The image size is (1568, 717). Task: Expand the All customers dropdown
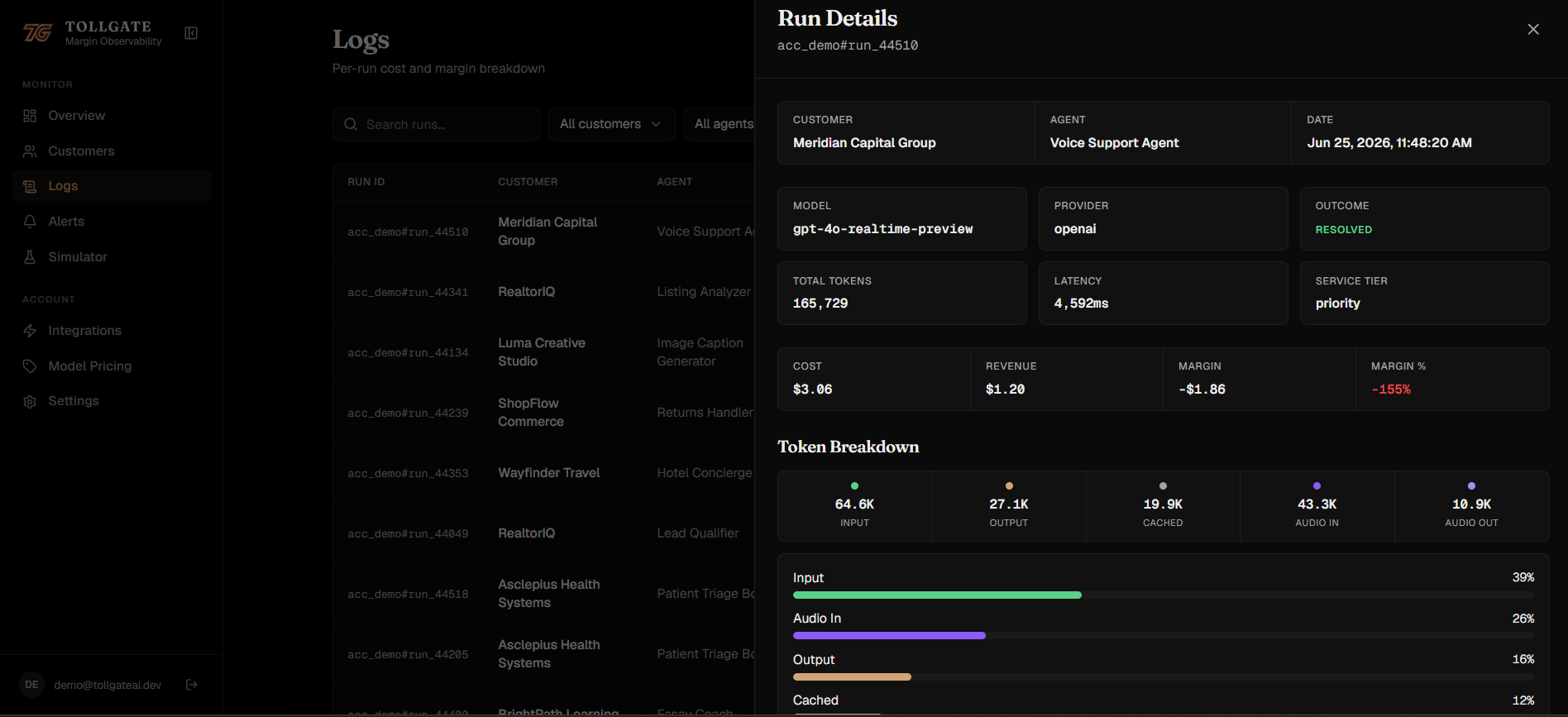[611, 124]
